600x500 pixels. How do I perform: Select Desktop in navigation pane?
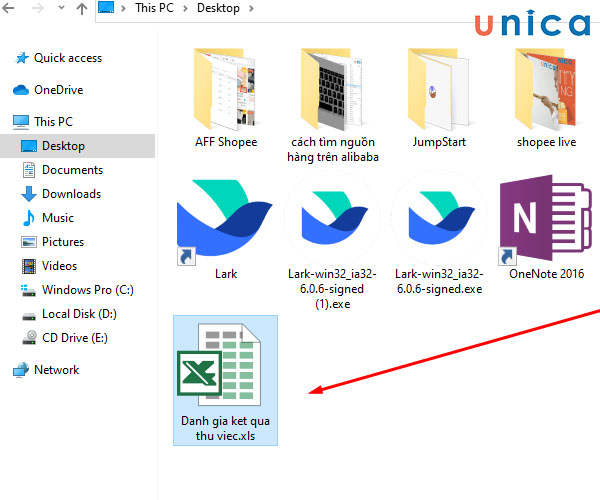(x=64, y=146)
